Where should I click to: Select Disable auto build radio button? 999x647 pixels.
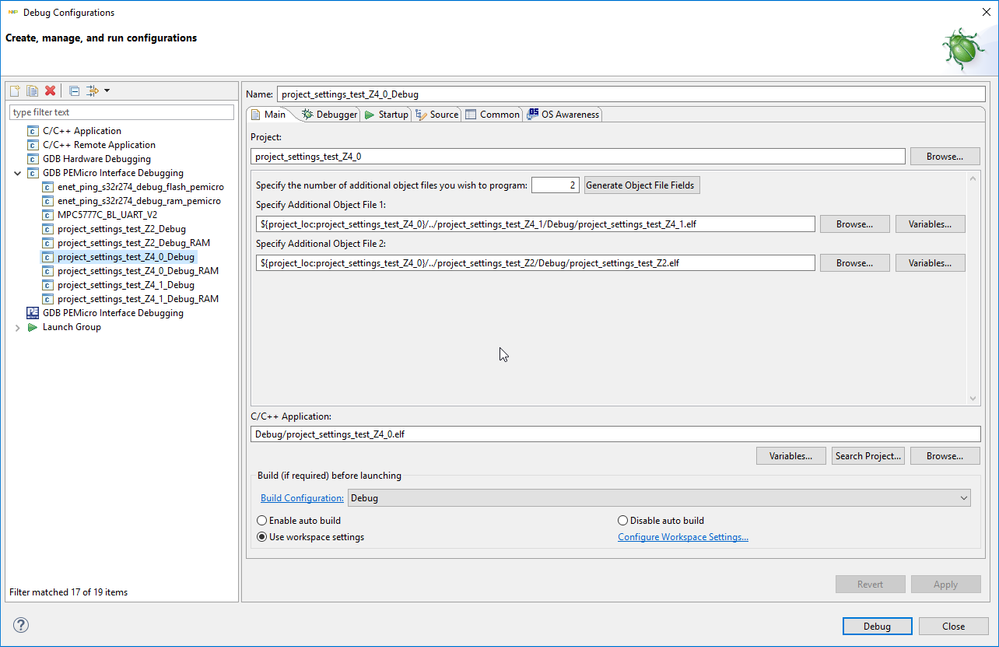(x=623, y=521)
